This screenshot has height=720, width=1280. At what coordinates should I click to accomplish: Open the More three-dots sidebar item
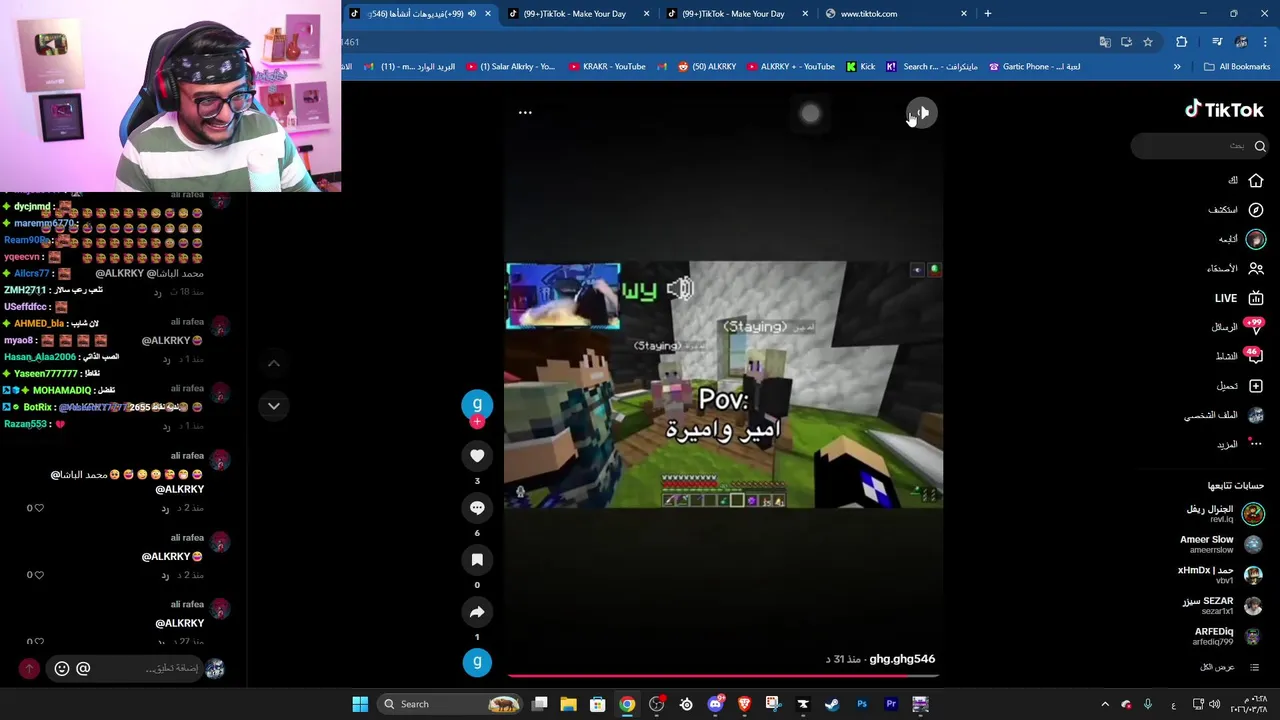(x=1256, y=444)
